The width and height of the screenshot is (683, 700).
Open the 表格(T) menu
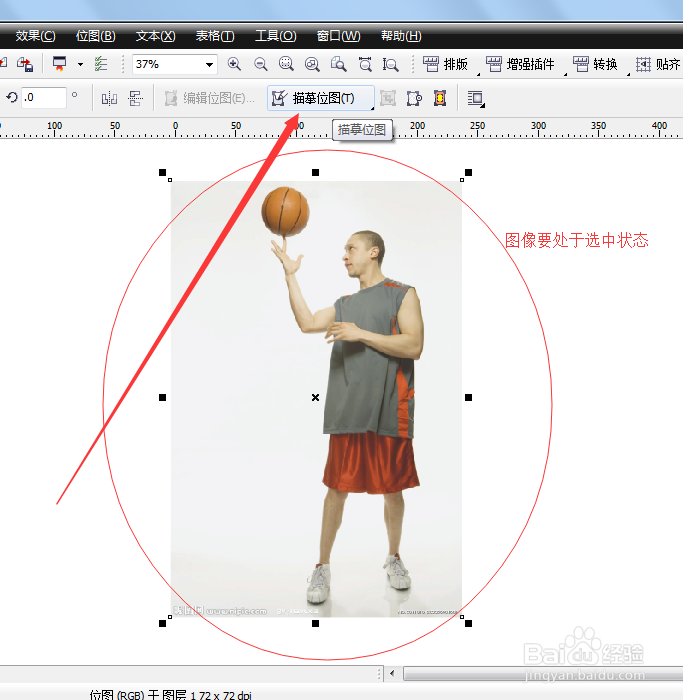215,36
